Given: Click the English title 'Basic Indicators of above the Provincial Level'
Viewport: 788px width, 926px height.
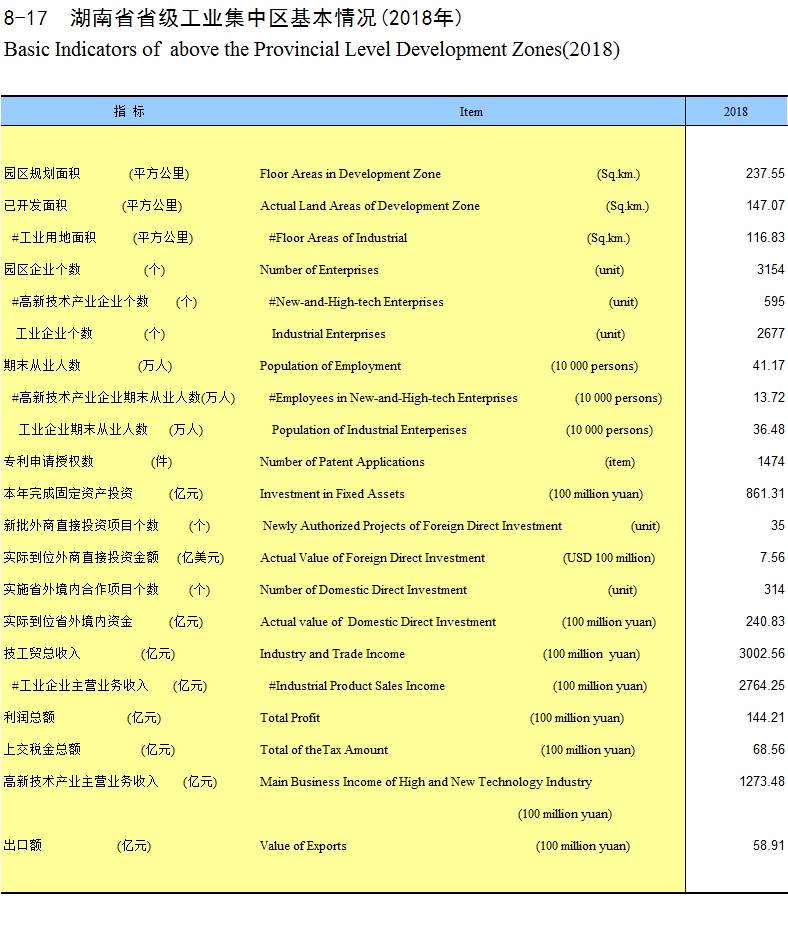Looking at the screenshot, I should pyautogui.click(x=198, y=50).
